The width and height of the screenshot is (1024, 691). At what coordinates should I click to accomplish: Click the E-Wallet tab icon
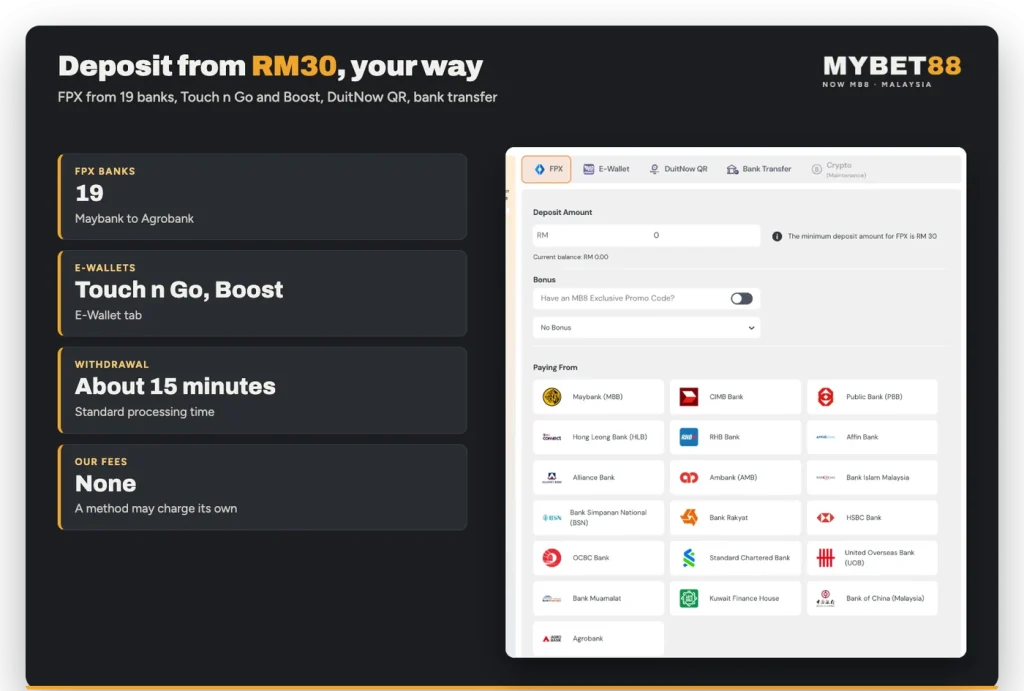[x=588, y=169]
